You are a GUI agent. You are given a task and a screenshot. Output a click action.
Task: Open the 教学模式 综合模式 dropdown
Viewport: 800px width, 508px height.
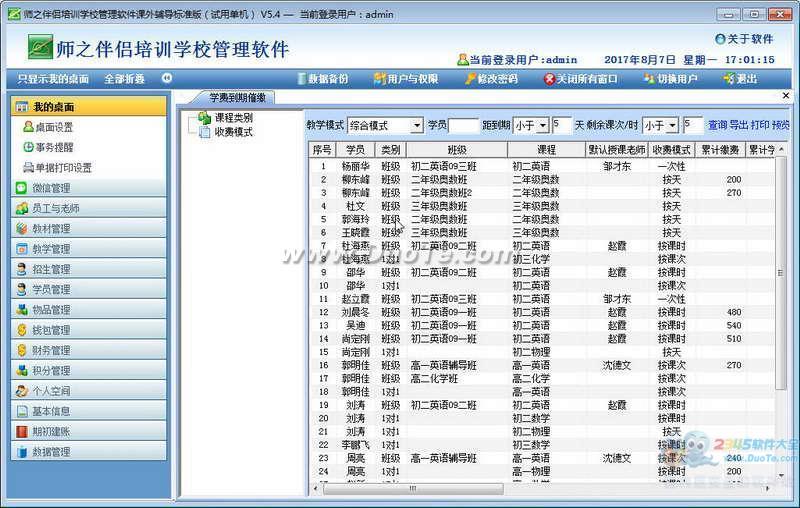coord(417,125)
